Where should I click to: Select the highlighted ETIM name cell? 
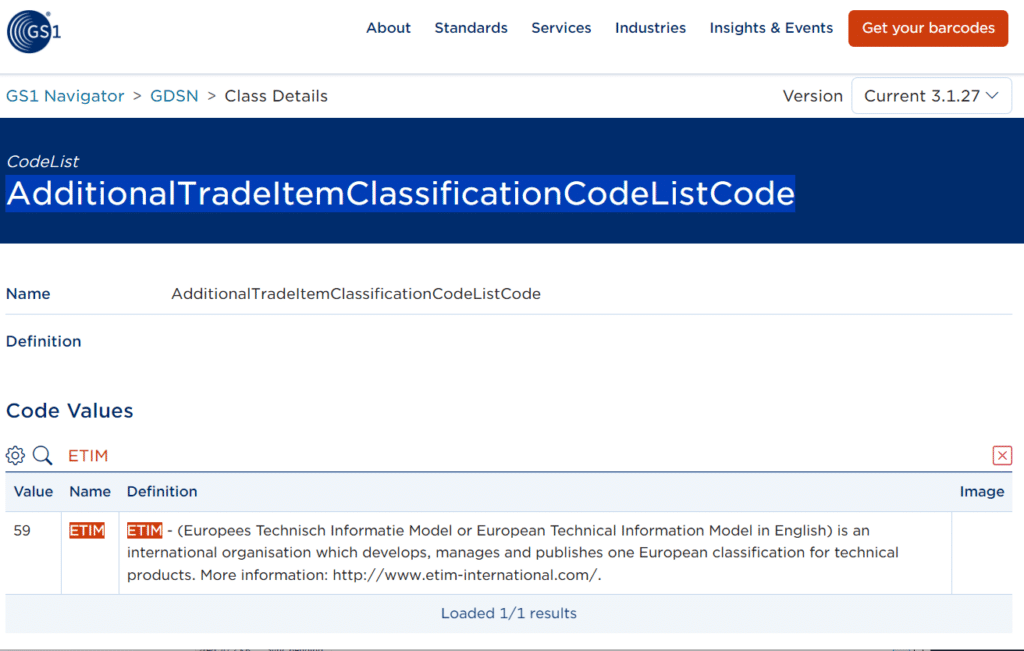[x=87, y=531]
